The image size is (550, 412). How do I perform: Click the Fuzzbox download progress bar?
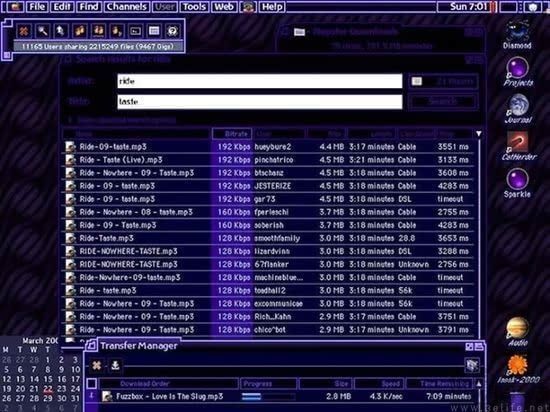point(268,397)
